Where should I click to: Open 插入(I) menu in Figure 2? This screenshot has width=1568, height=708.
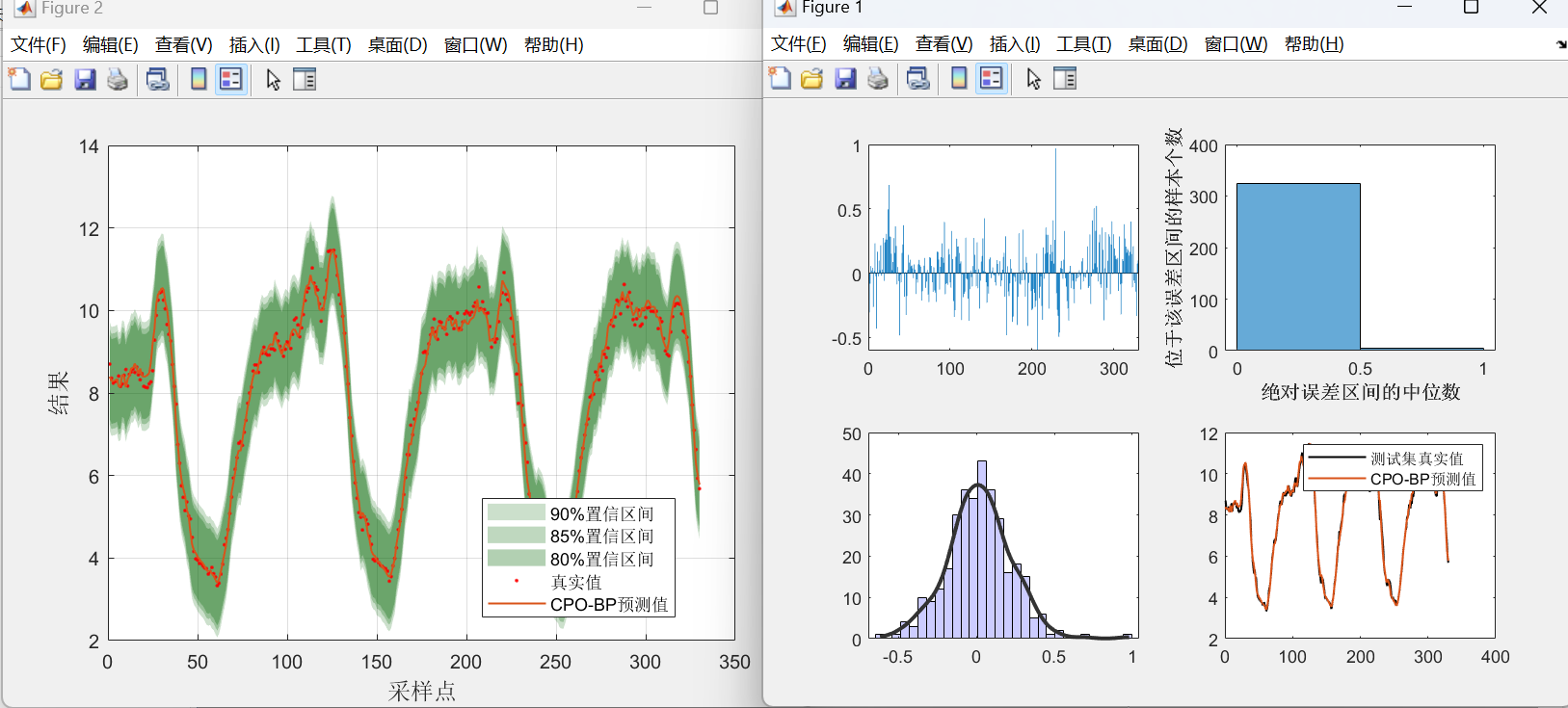(254, 45)
